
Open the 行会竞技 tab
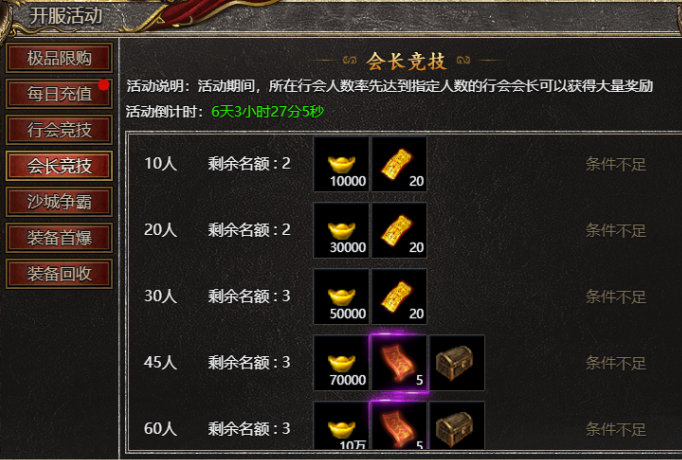click(x=59, y=130)
